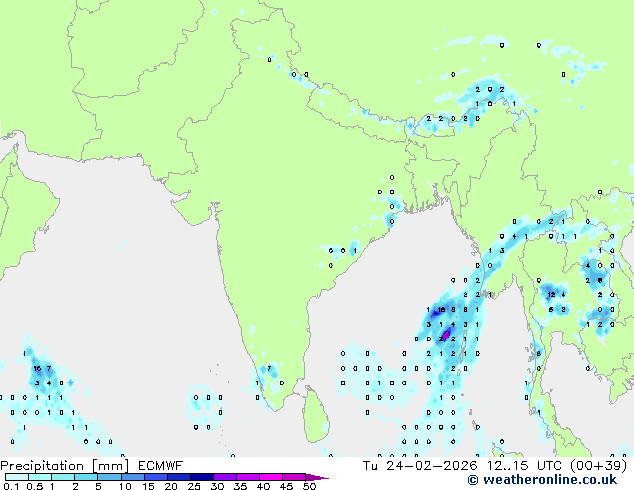Click legend scale label '0.1'
Image resolution: width=634 pixels, height=490 pixels.
[10, 486]
